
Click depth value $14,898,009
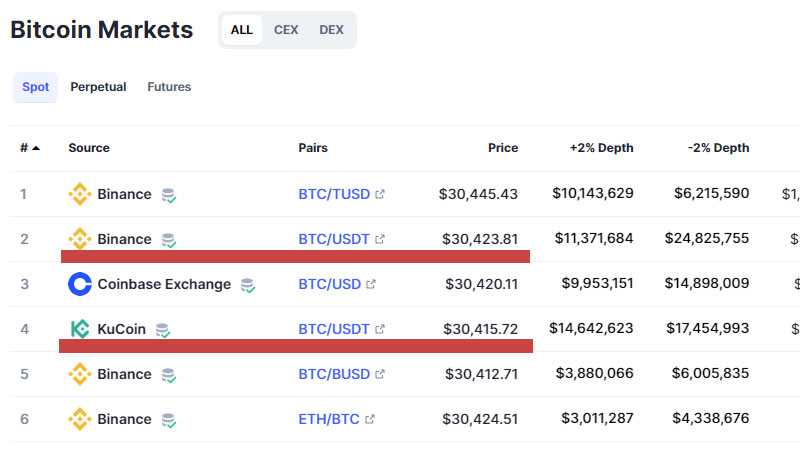click(707, 283)
